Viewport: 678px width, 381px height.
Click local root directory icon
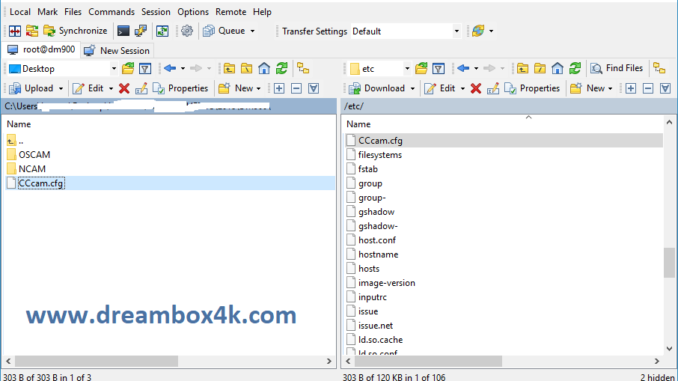246,68
